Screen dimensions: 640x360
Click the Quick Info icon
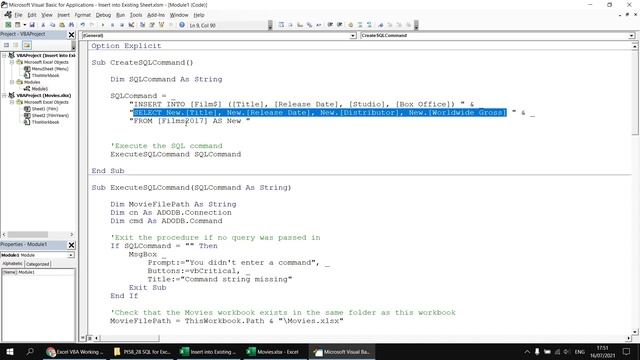pyautogui.click(x=300, y=25)
